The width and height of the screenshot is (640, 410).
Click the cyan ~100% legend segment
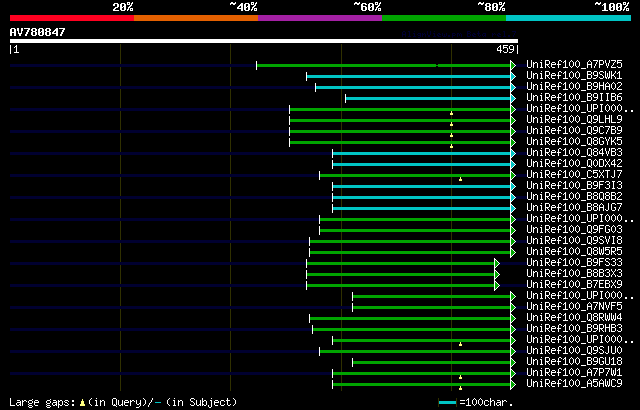[x=569, y=18]
